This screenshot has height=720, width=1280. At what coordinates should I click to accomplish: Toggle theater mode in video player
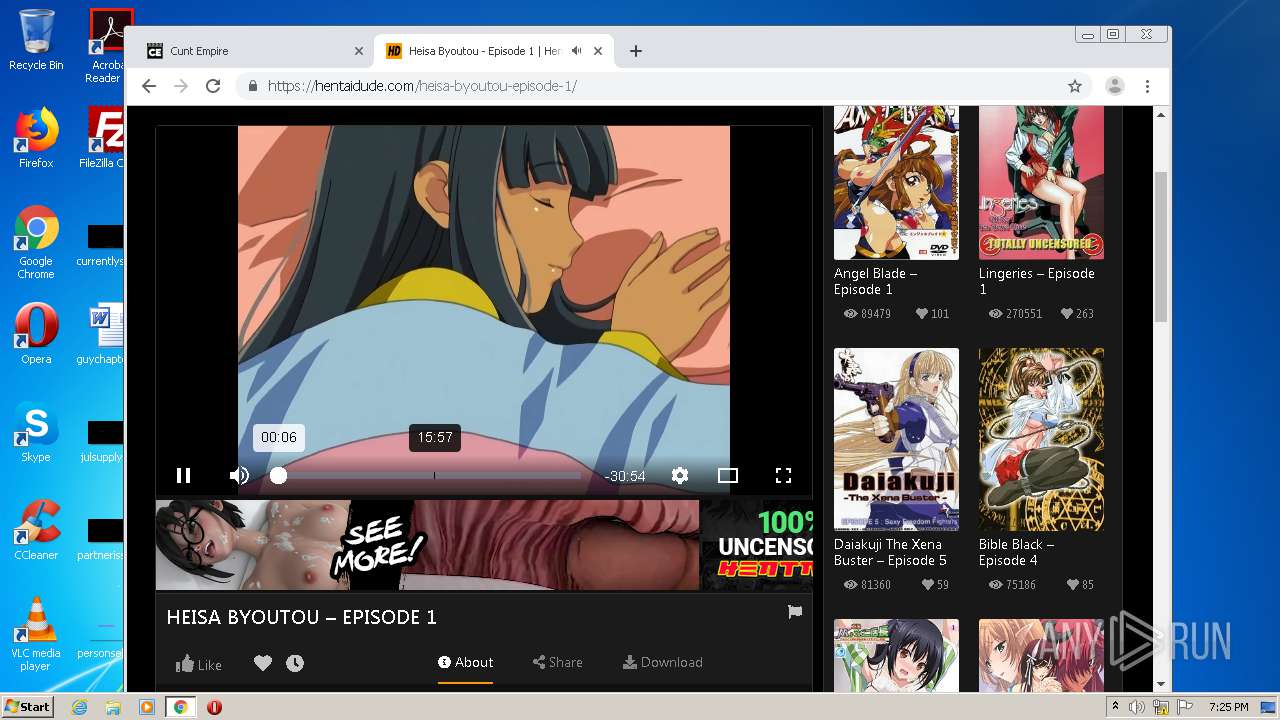pos(728,476)
